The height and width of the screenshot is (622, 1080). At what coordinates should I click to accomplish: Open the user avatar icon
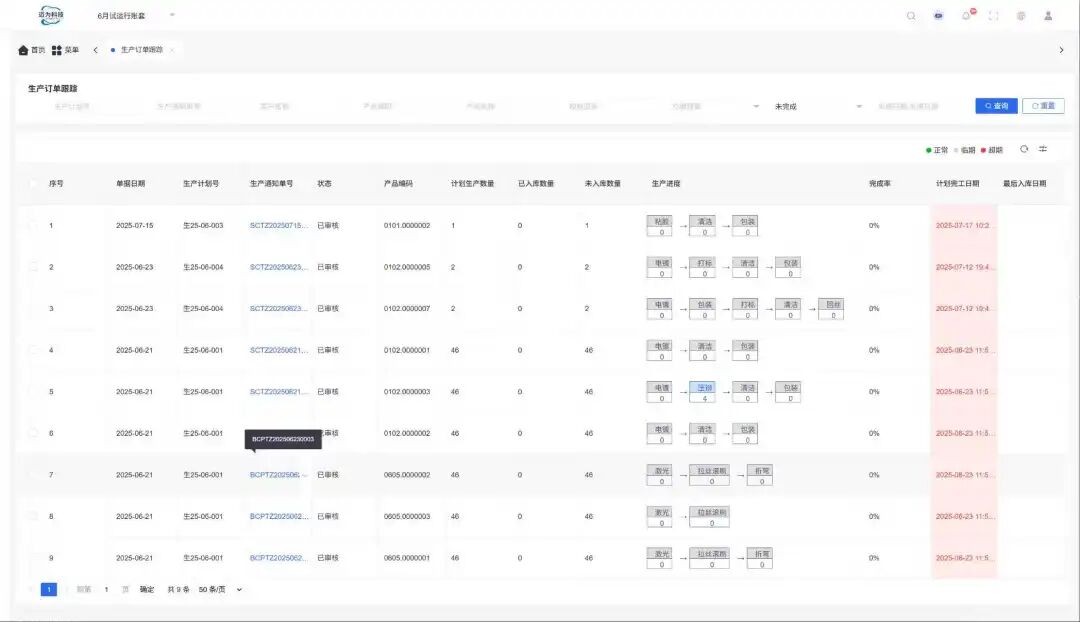[1048, 16]
